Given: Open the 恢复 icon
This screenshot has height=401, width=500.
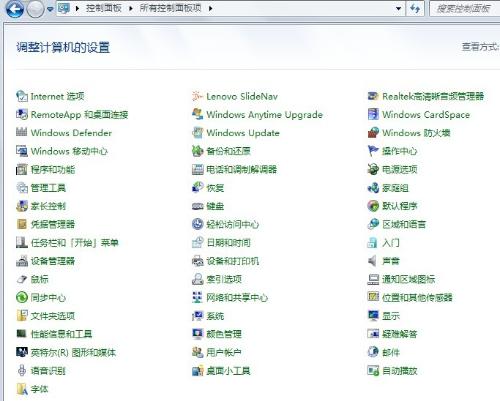Looking at the screenshot, I should pyautogui.click(x=198, y=188).
